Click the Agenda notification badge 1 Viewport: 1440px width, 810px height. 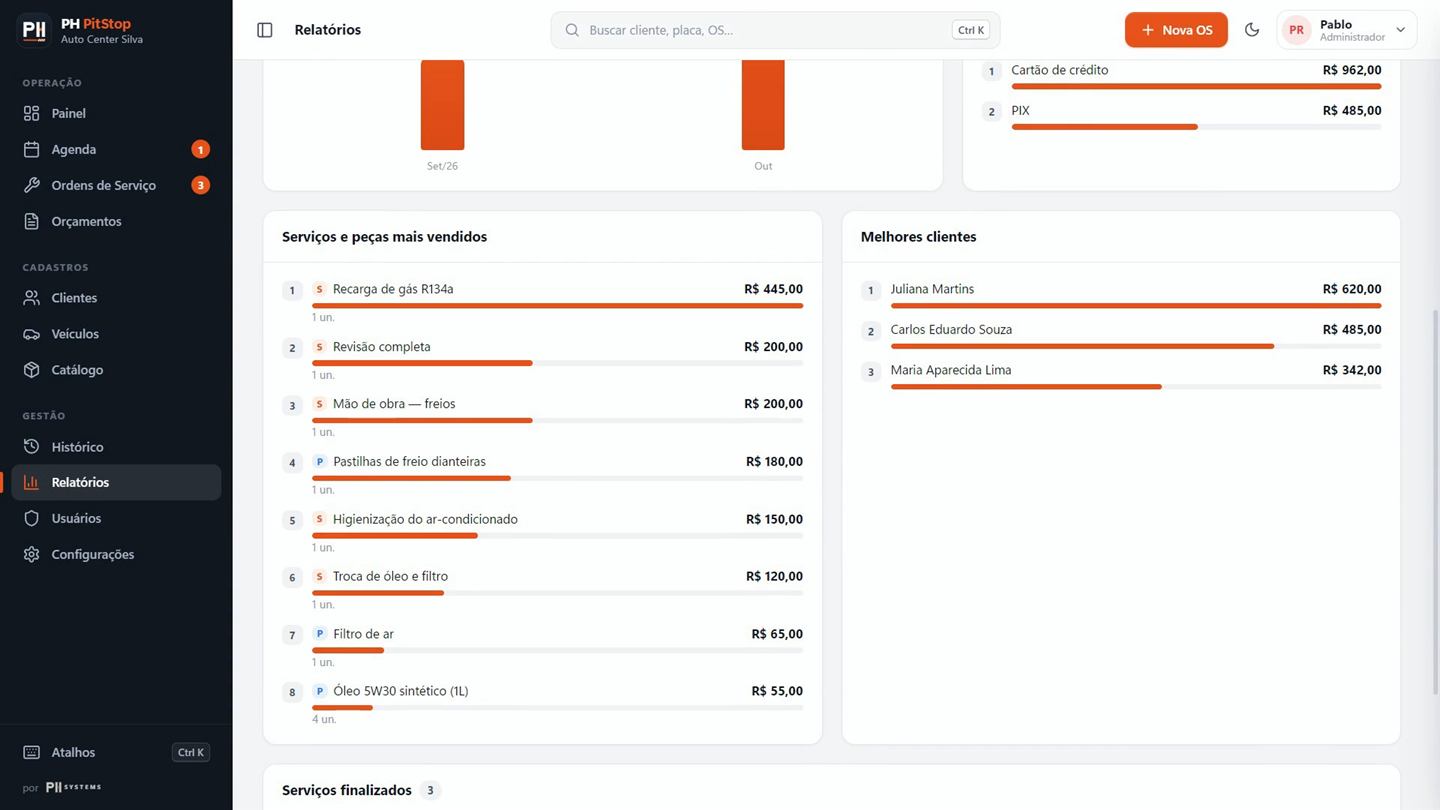click(201, 149)
